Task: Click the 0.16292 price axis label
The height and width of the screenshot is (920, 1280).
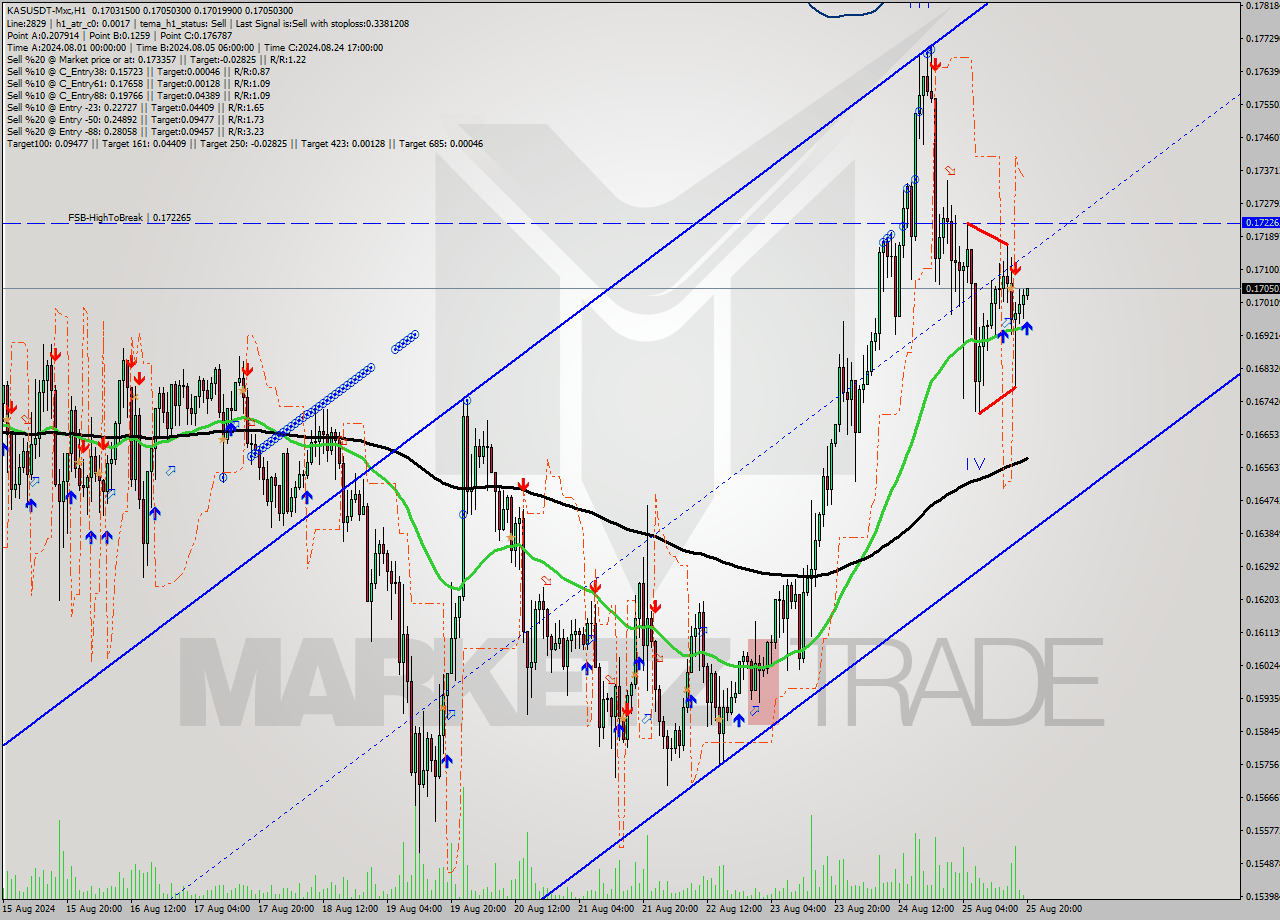Action: pyautogui.click(x=1263, y=566)
